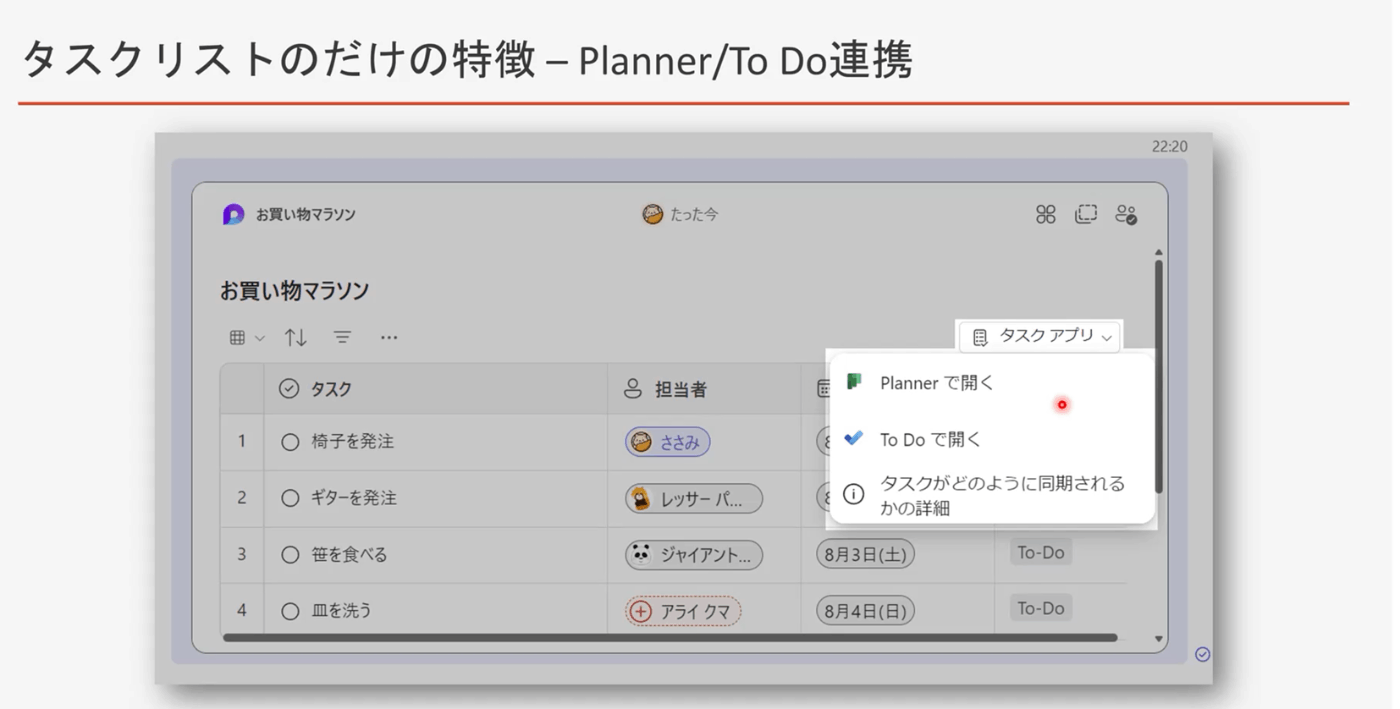Click the 8月4日(日) date chip
Viewport: 1400px width, 709px height.
(866, 610)
